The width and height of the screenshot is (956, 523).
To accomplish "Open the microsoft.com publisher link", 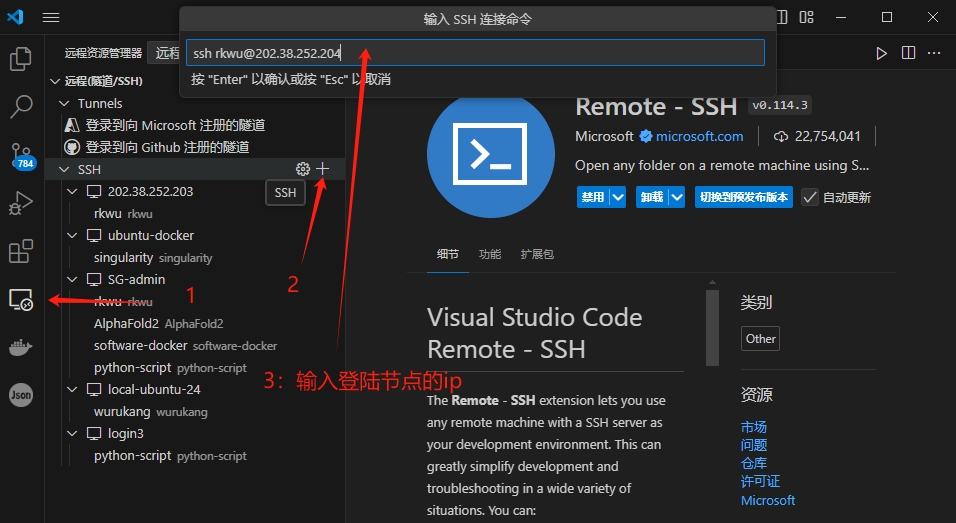I will coord(699,137).
